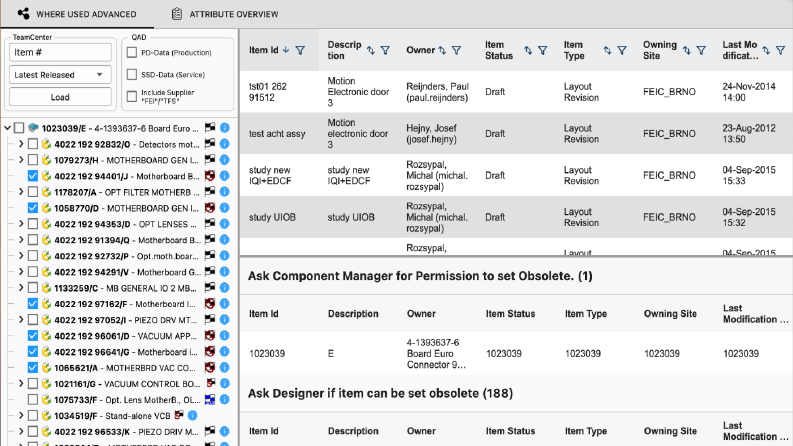Image resolution: width=793 pixels, height=446 pixels.
Task: Click the Load button
Action: (x=60, y=97)
